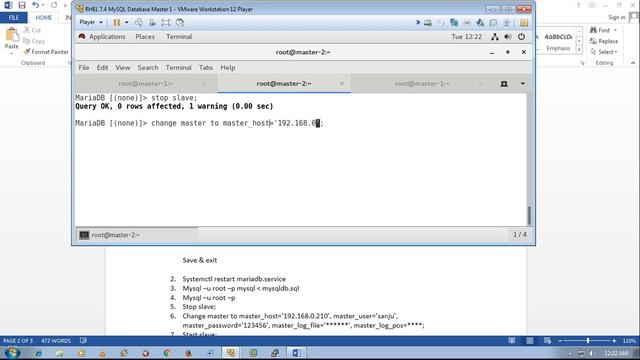The height and width of the screenshot is (360, 640).
Task: Click Replace in Word Editing group
Action: (x=604, y=41)
